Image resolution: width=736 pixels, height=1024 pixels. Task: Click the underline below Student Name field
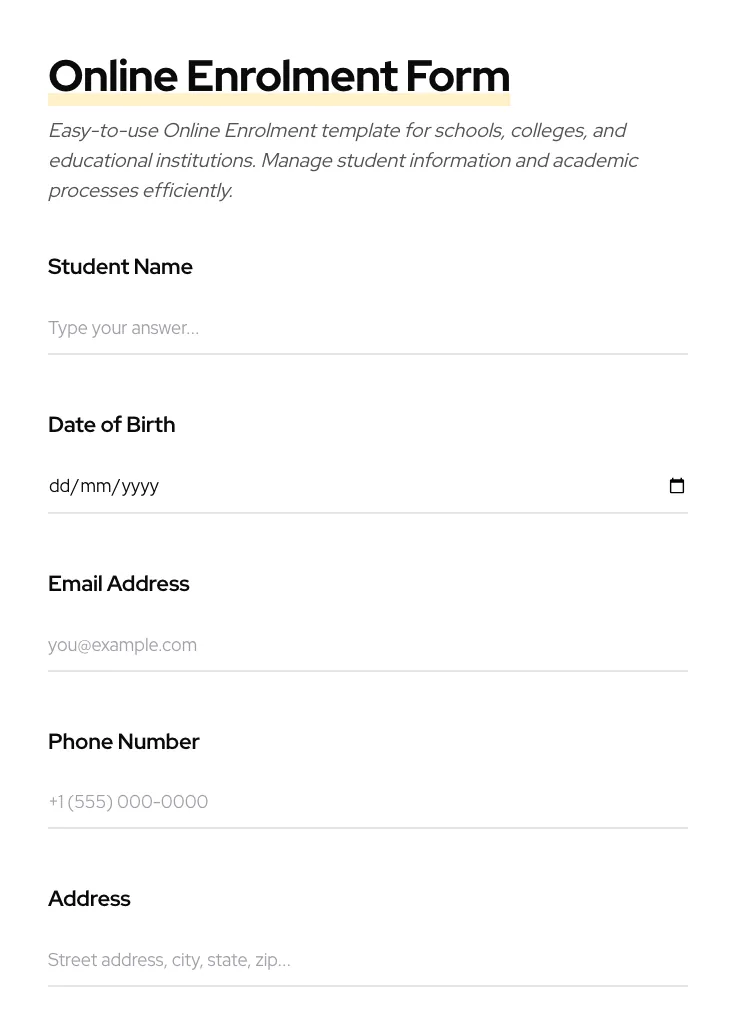[x=367, y=352]
